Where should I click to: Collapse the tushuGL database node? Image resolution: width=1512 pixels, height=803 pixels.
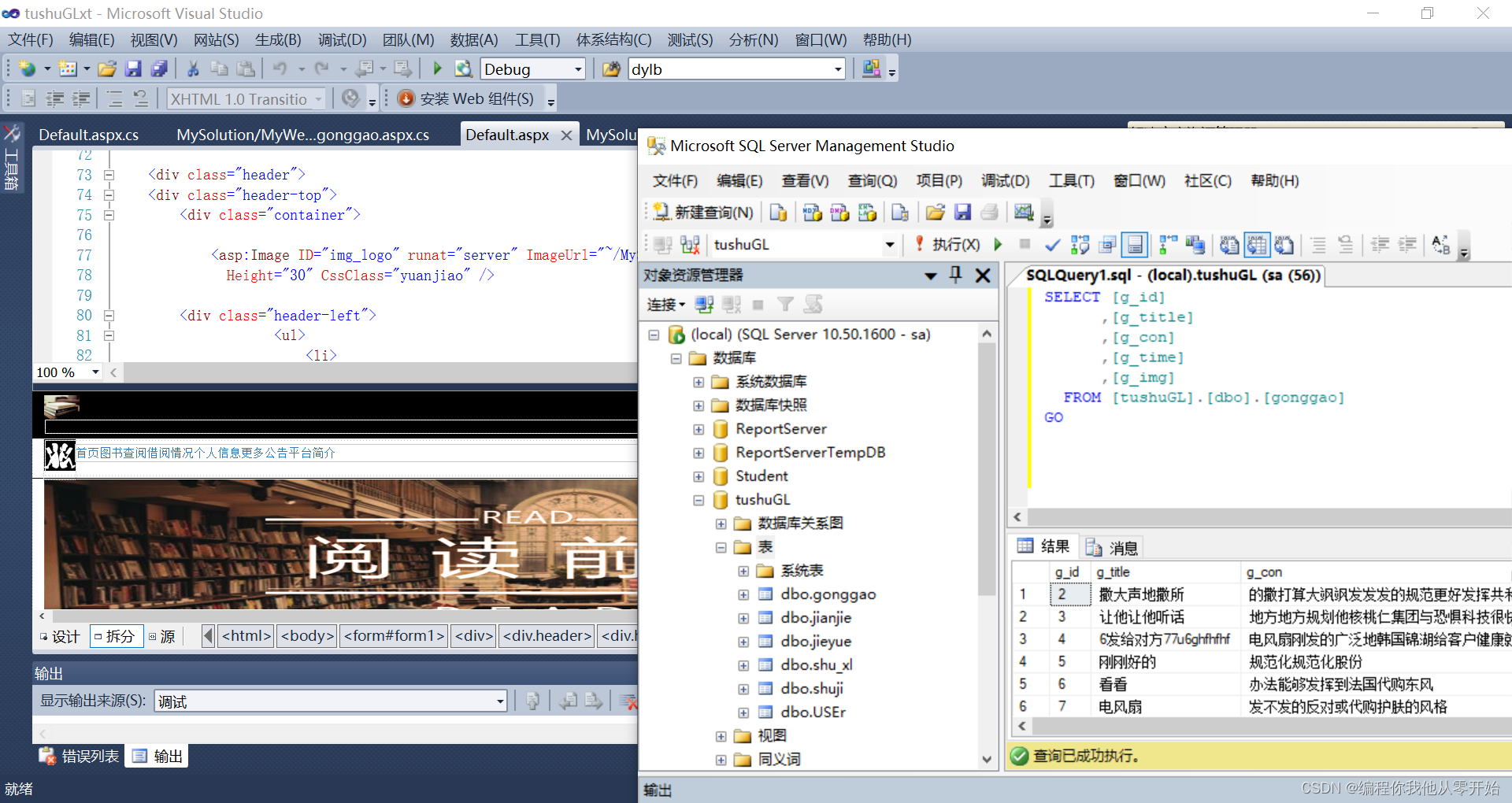(x=699, y=499)
